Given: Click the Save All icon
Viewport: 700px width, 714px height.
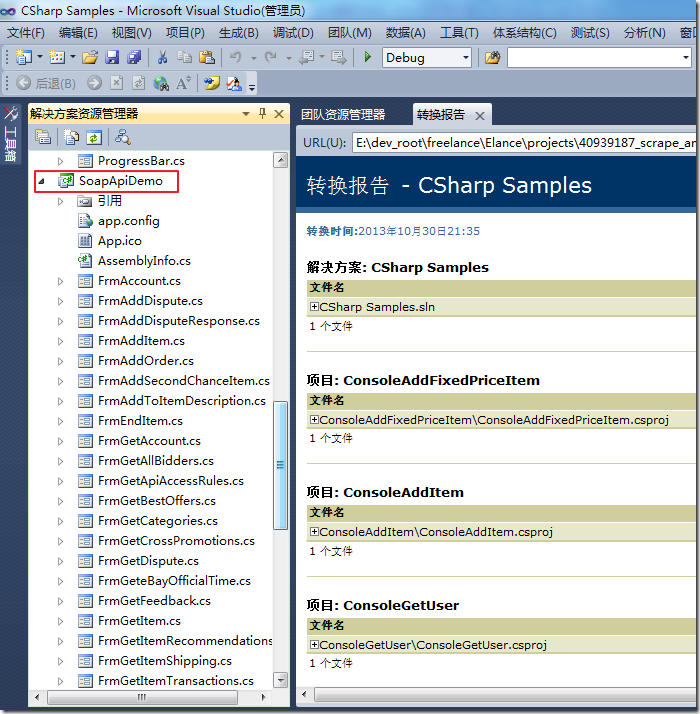Looking at the screenshot, I should [134, 57].
